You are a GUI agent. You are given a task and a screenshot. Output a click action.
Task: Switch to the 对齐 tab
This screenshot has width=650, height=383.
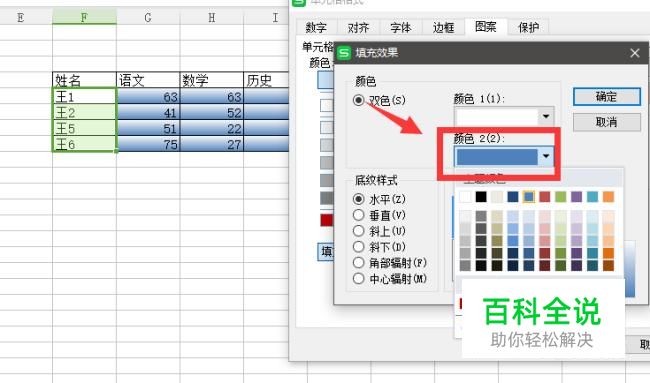click(359, 28)
